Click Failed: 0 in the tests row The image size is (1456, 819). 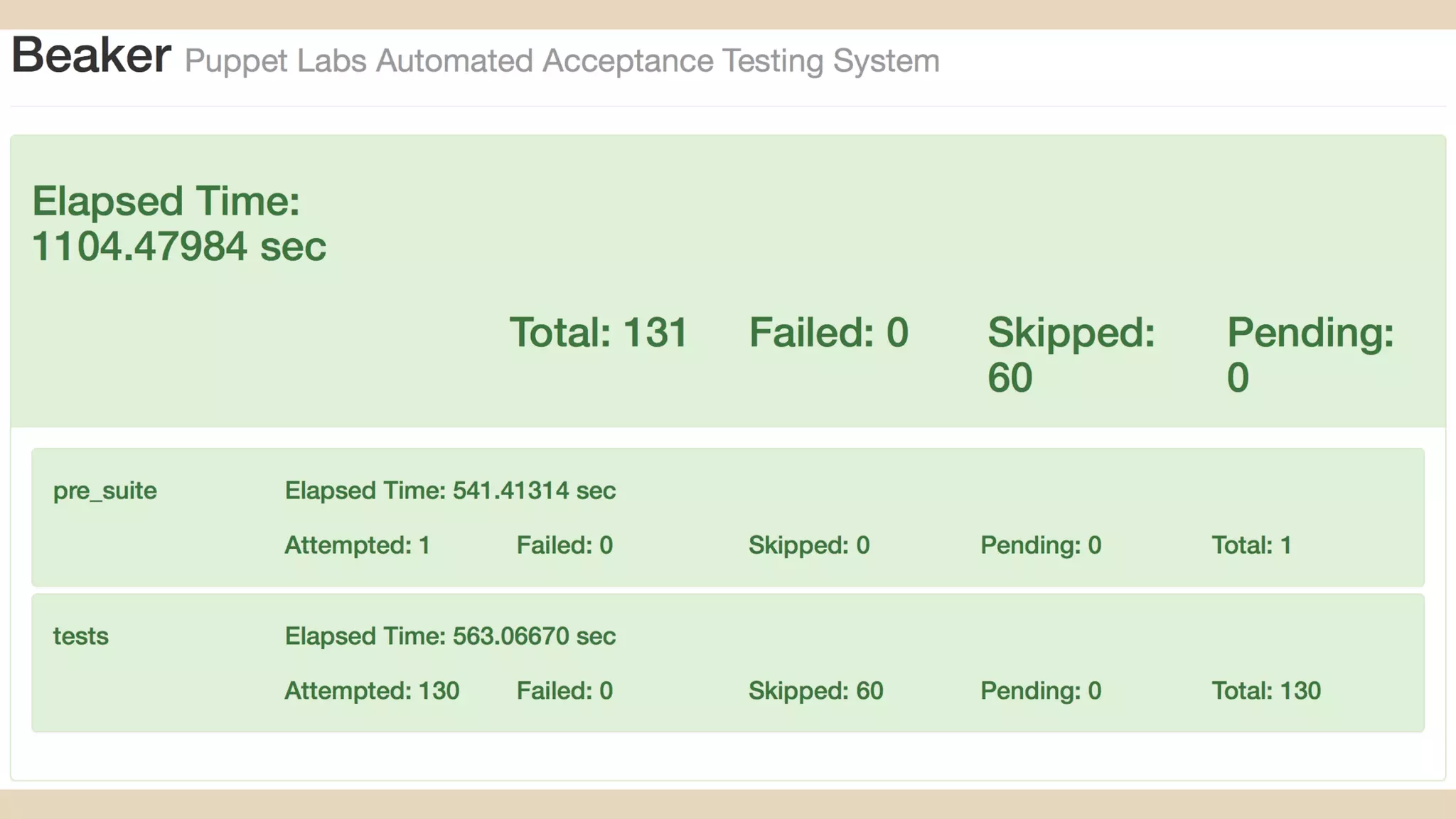[564, 691]
